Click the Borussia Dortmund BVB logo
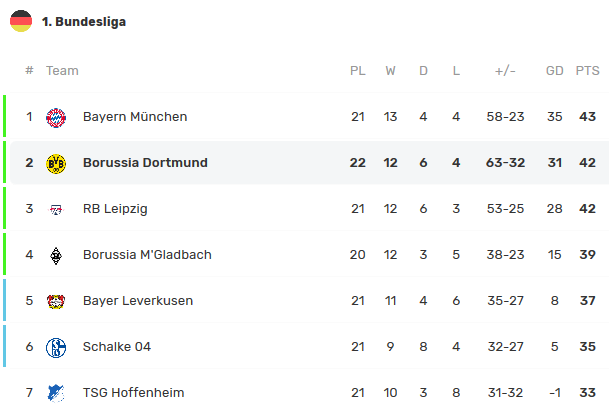Screen dimensions: 609x413 tap(56, 163)
